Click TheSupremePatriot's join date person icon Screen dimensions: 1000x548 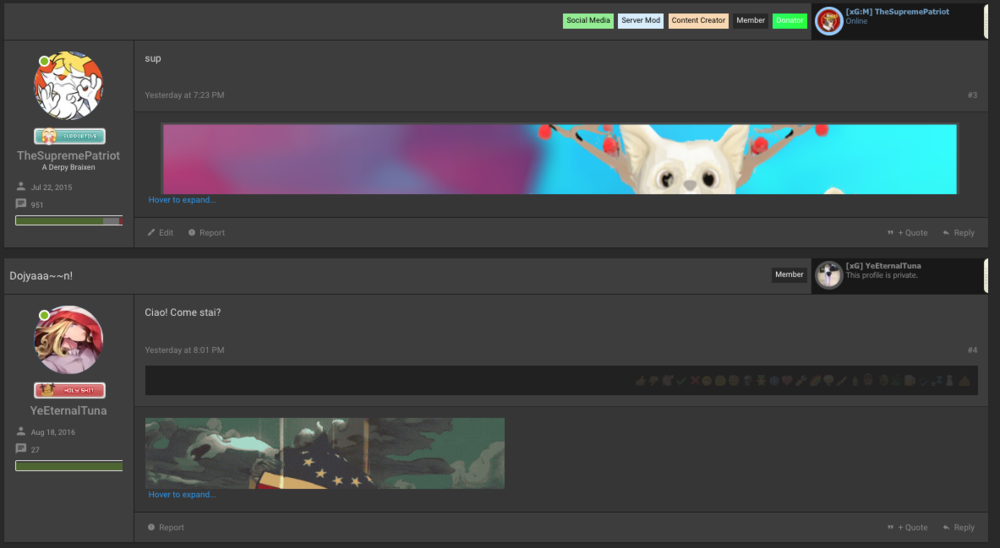(x=21, y=186)
